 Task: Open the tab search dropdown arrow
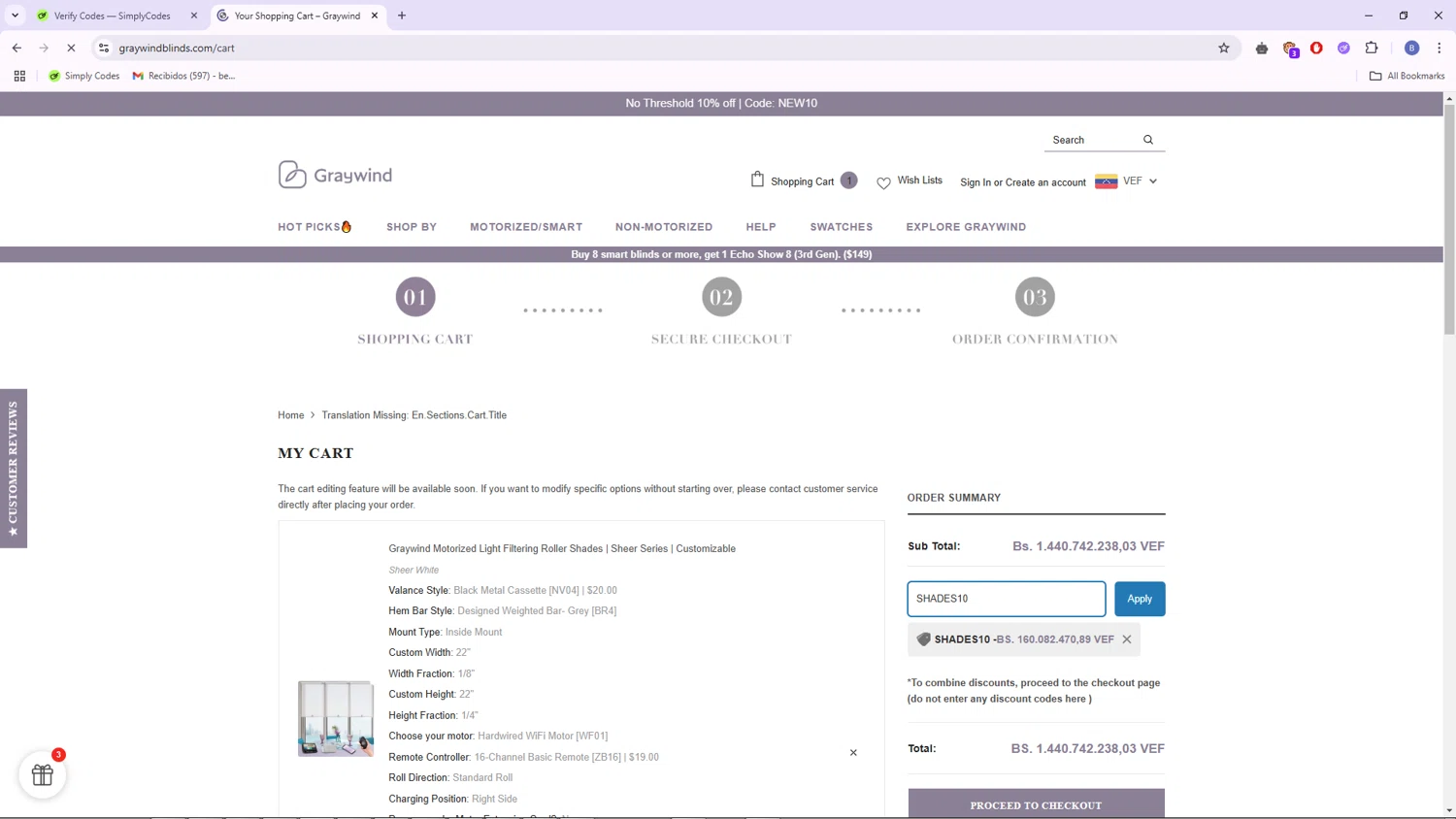(x=15, y=16)
